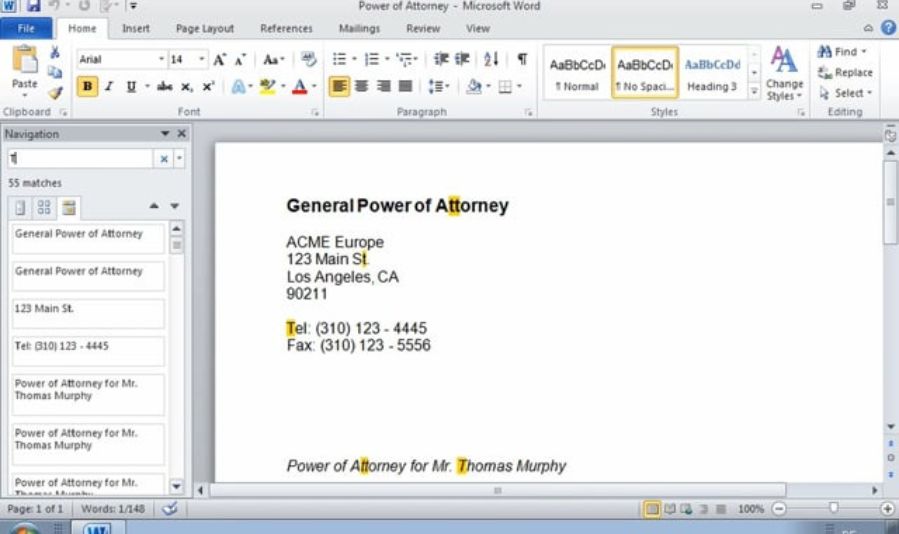Toggle show paragraph marks
Viewport: 899px width, 534px height.
pos(522,59)
